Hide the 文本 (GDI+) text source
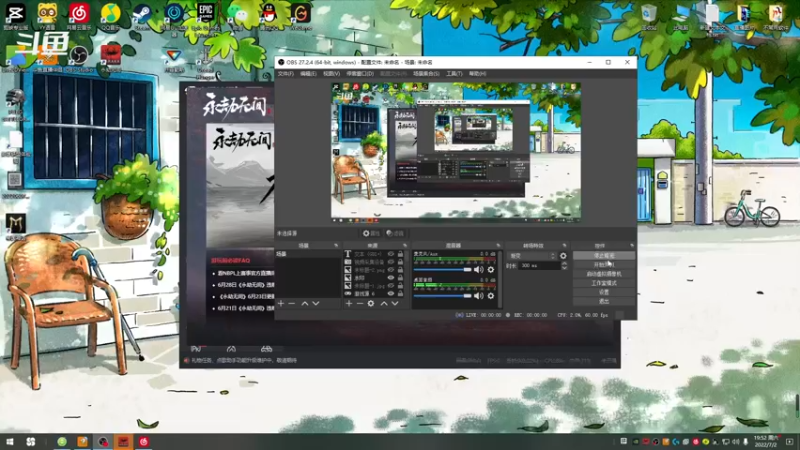This screenshot has height=450, width=800. pyautogui.click(x=391, y=254)
